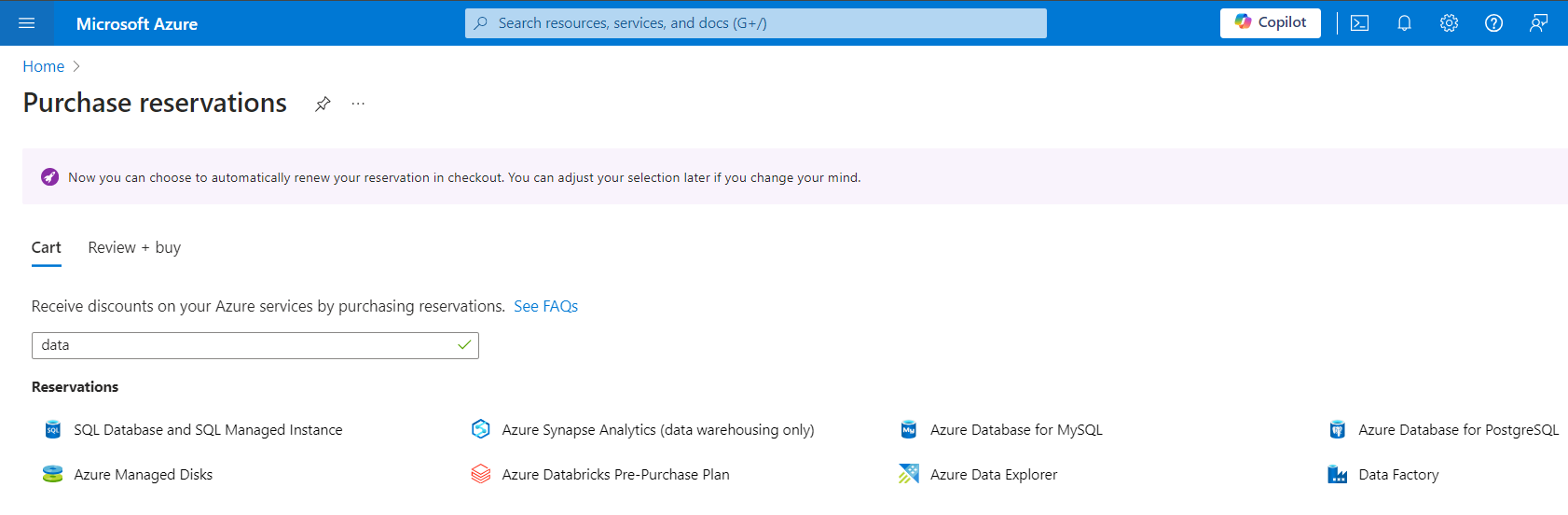This screenshot has height=515, width=1568.
Task: Click the magnifier icon in the search box
Action: pos(481,23)
